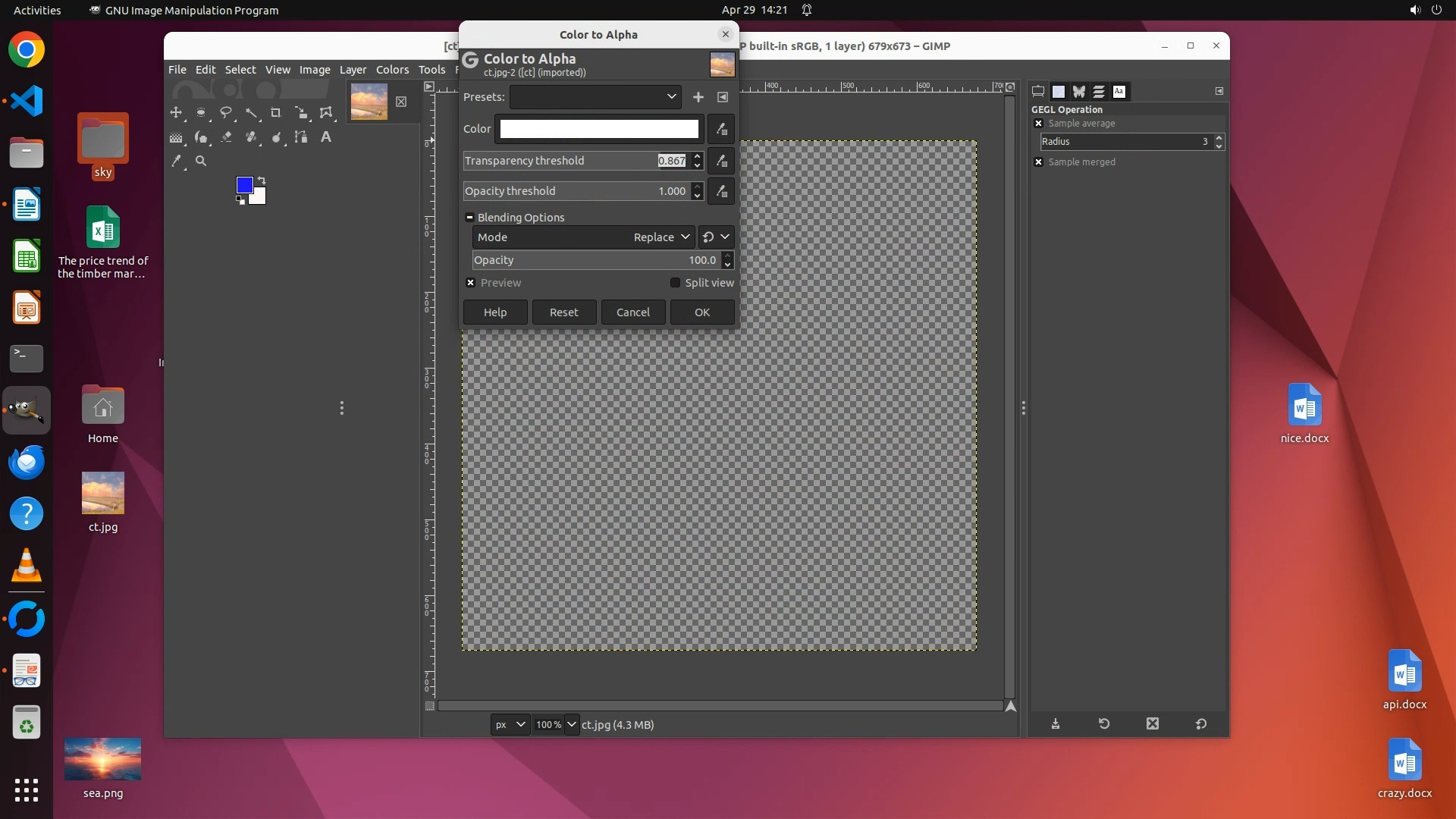The width and height of the screenshot is (1456, 819).
Task: Pick color from image for Color field
Action: [x=721, y=129]
